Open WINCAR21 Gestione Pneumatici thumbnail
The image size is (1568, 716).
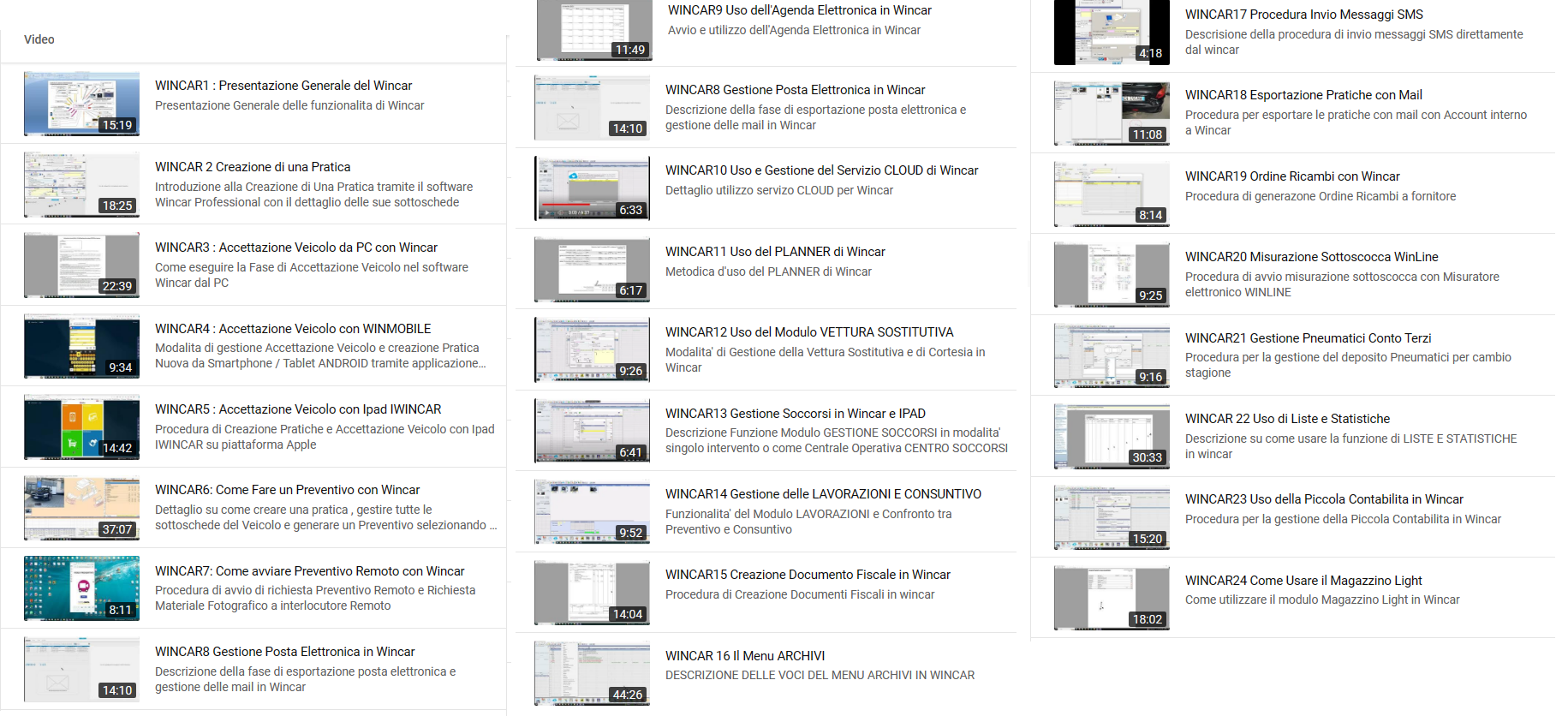click(1112, 356)
